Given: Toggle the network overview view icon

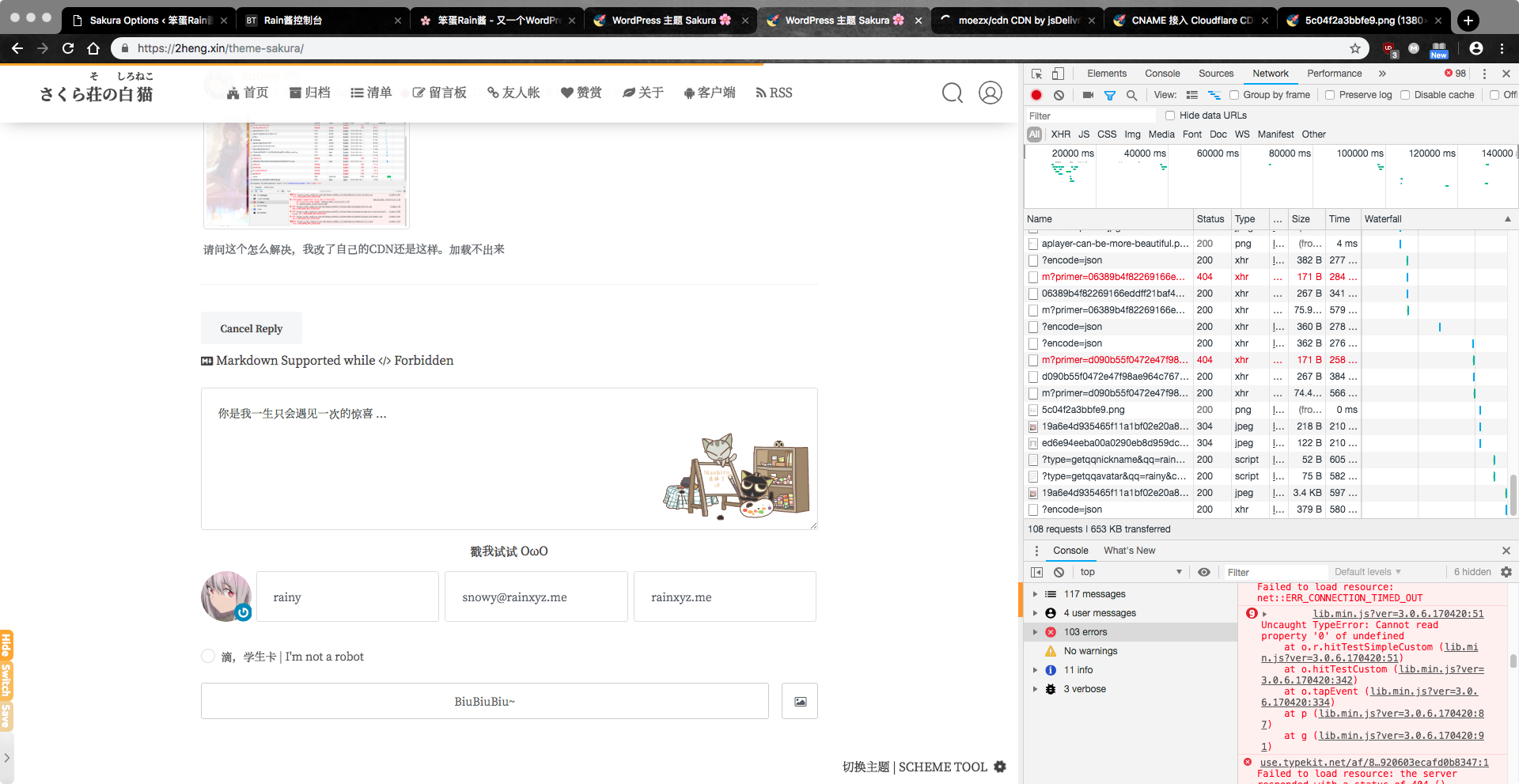Looking at the screenshot, I should [x=1214, y=95].
